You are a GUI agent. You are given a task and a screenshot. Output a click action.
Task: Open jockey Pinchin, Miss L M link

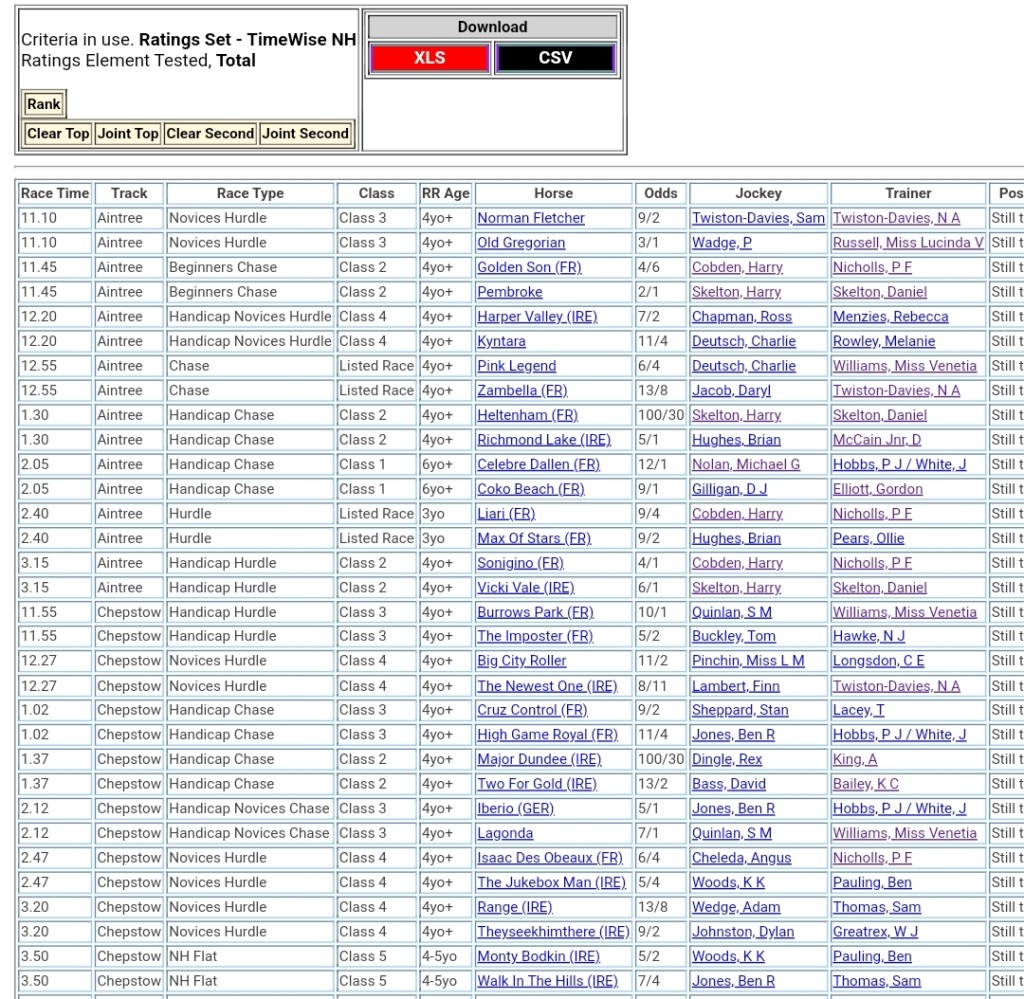tap(748, 661)
